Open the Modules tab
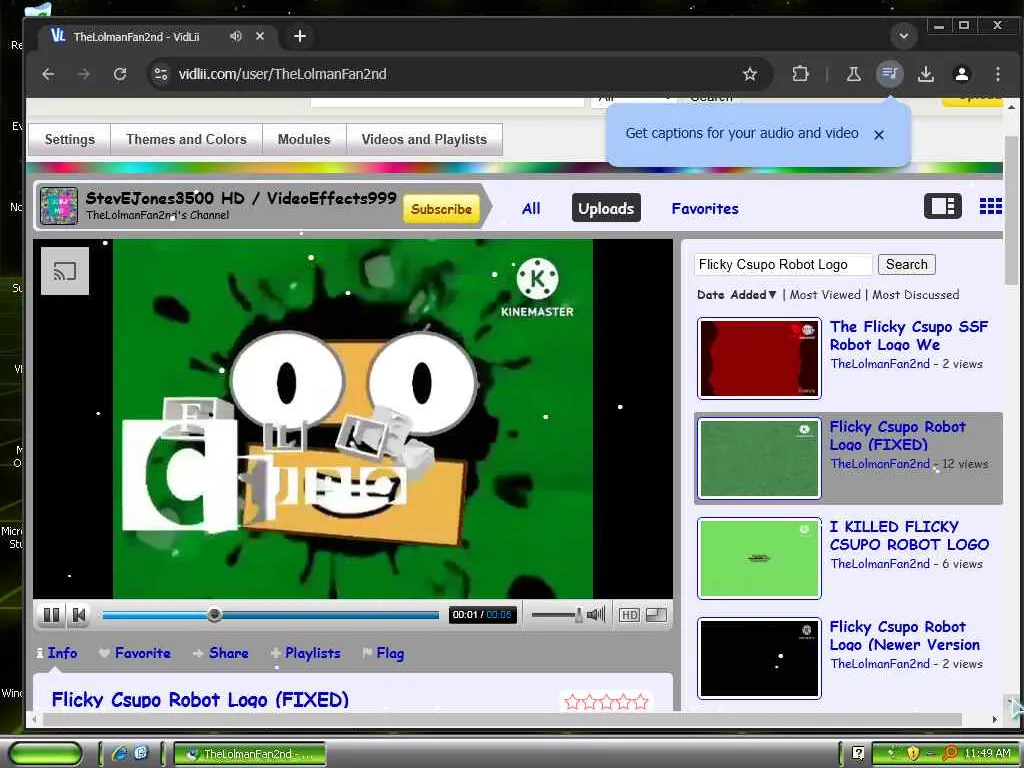 tap(304, 139)
